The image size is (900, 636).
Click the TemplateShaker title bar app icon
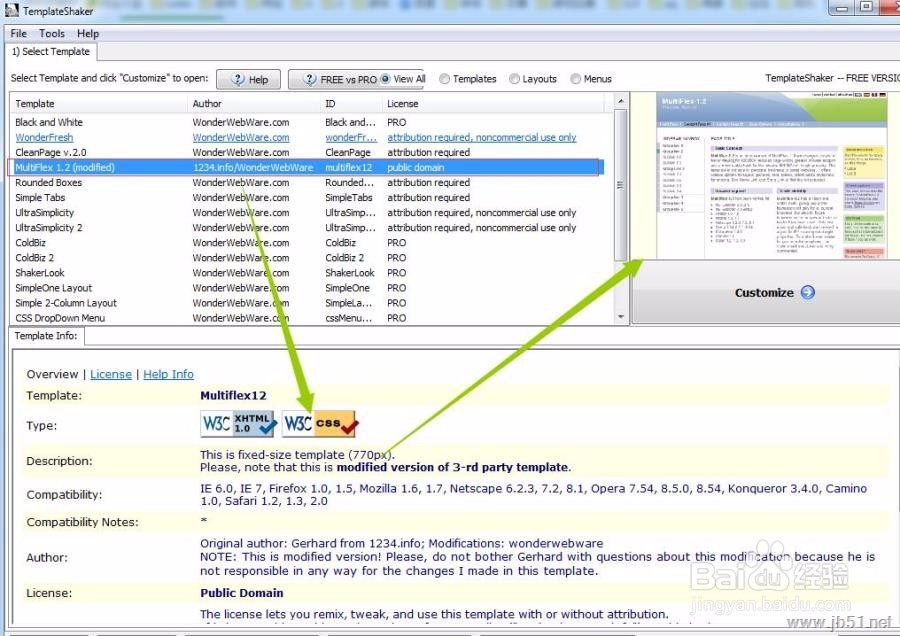(11, 10)
